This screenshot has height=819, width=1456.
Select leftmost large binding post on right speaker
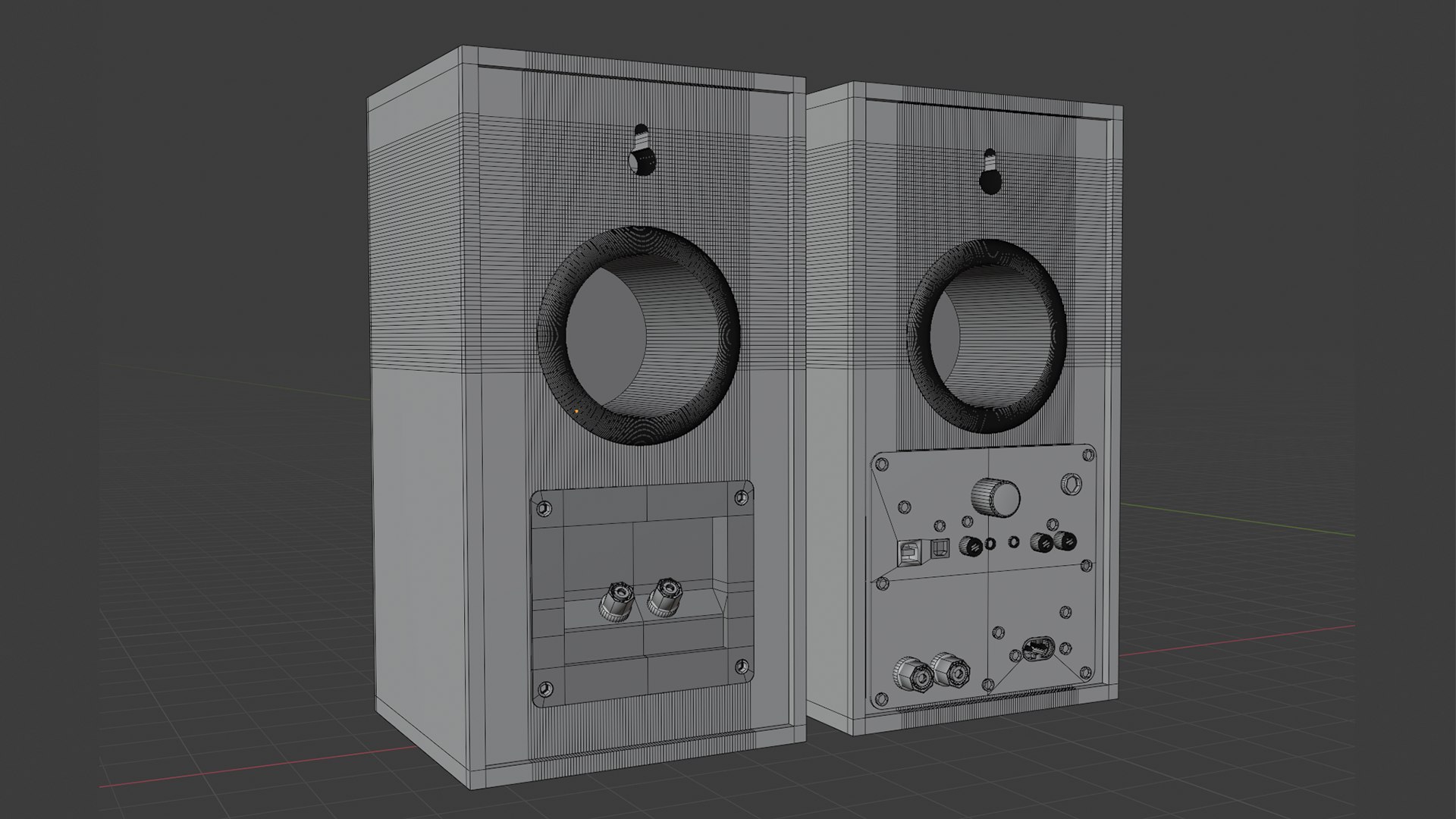pyautogui.click(x=914, y=673)
